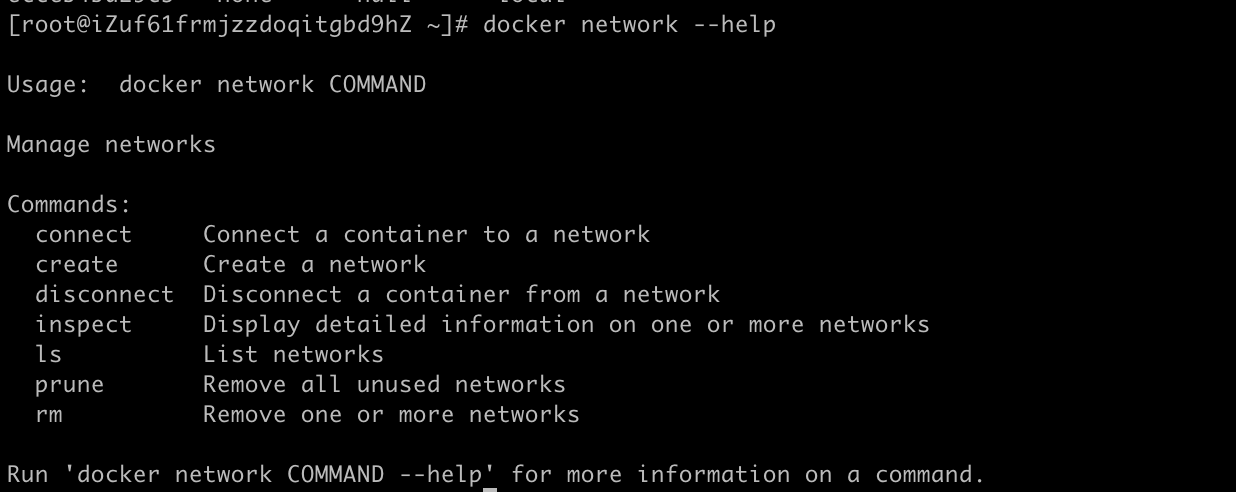The image size is (1236, 492).
Task: Click the create command name
Action: click(x=76, y=265)
